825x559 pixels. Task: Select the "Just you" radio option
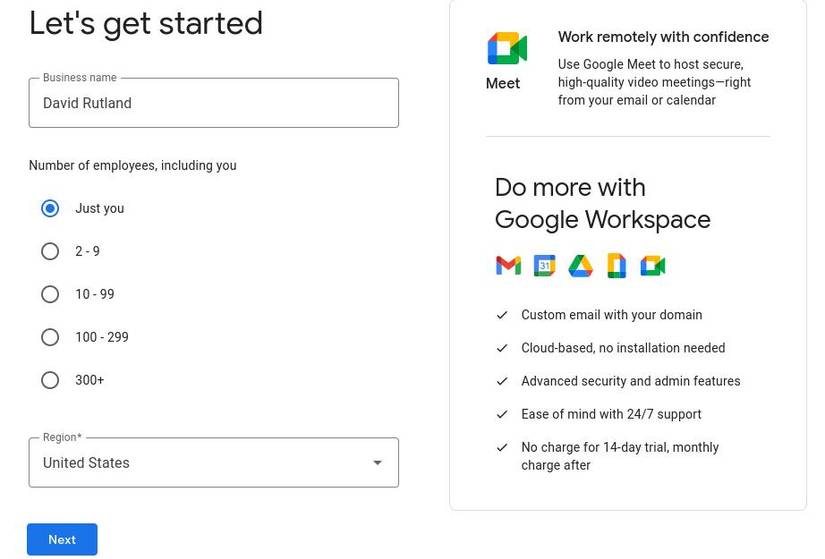tap(50, 208)
